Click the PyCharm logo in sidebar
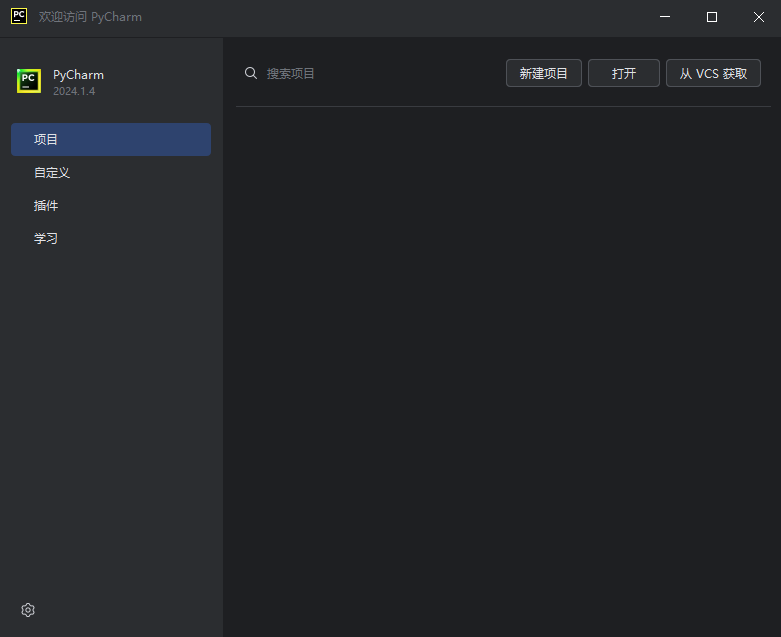This screenshot has width=781, height=637. [x=29, y=81]
